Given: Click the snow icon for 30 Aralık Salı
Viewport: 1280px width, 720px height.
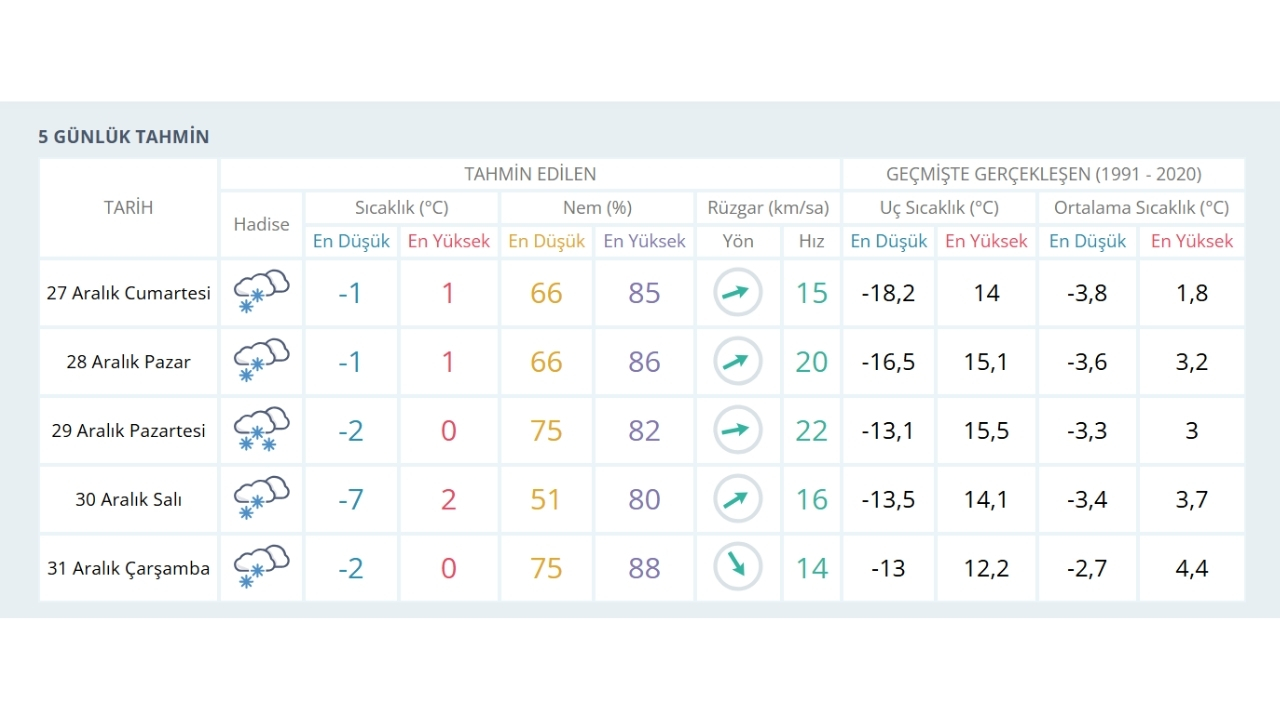Looking at the screenshot, I should (261, 499).
